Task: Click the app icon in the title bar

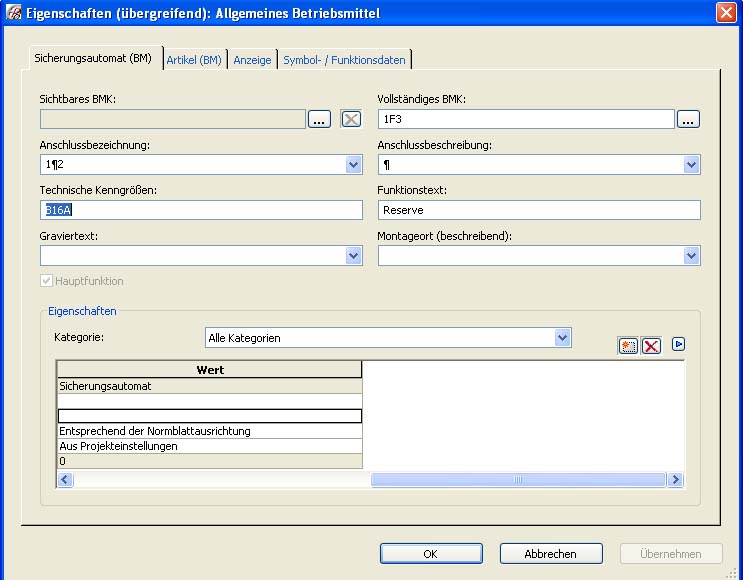Action: [14, 13]
